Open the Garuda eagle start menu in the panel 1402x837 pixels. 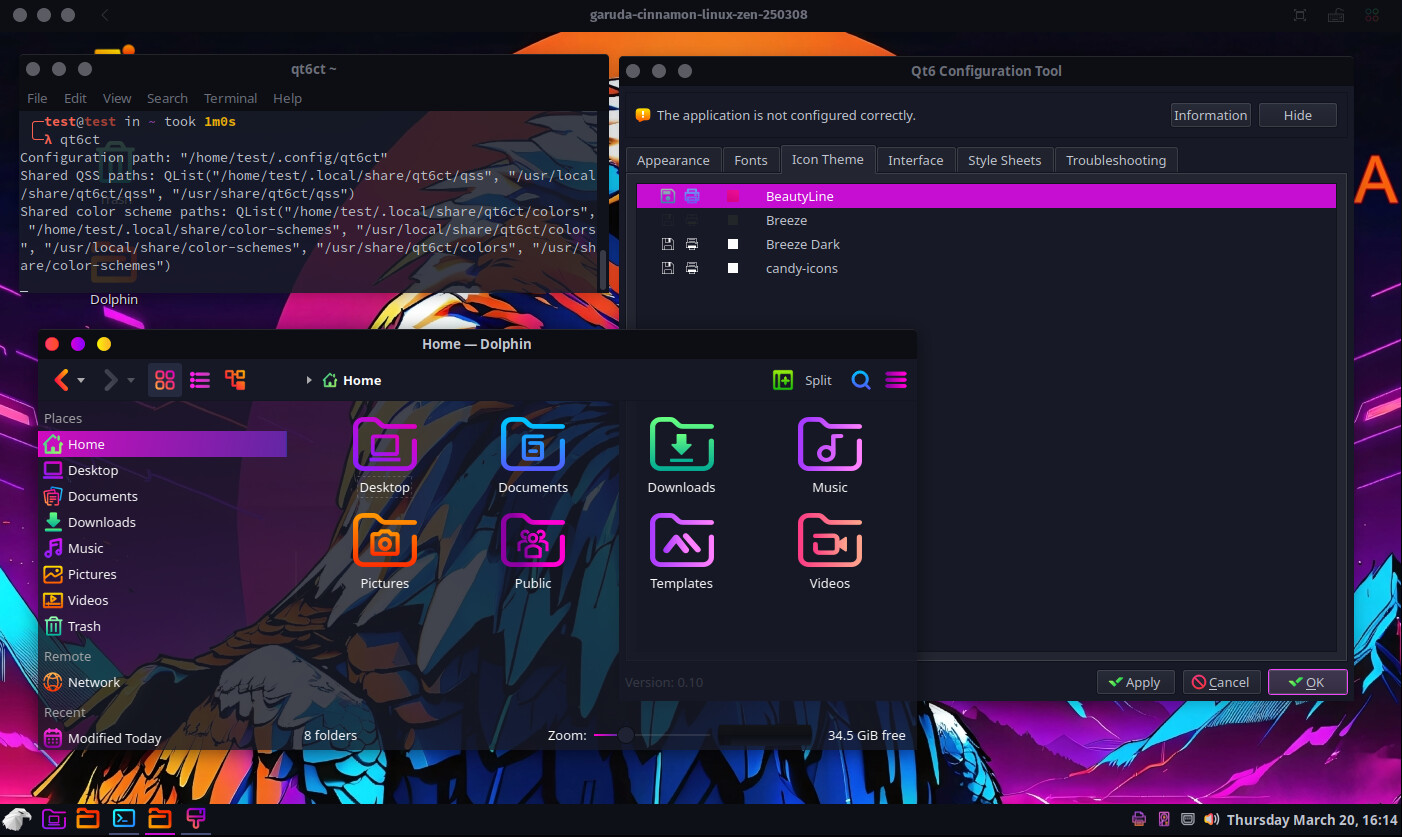[x=17, y=819]
